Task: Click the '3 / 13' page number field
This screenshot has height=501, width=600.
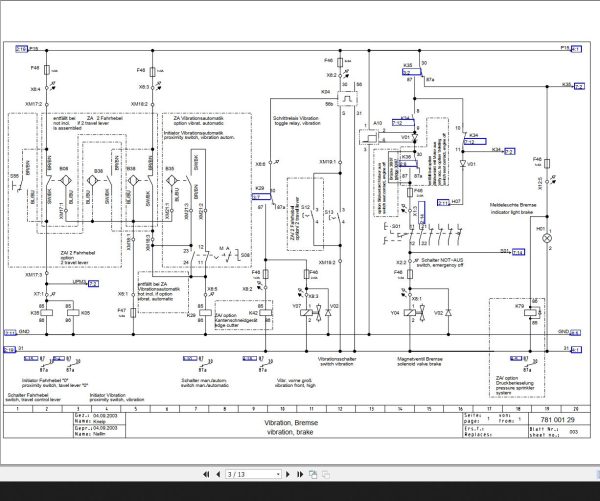Action: coord(251,474)
